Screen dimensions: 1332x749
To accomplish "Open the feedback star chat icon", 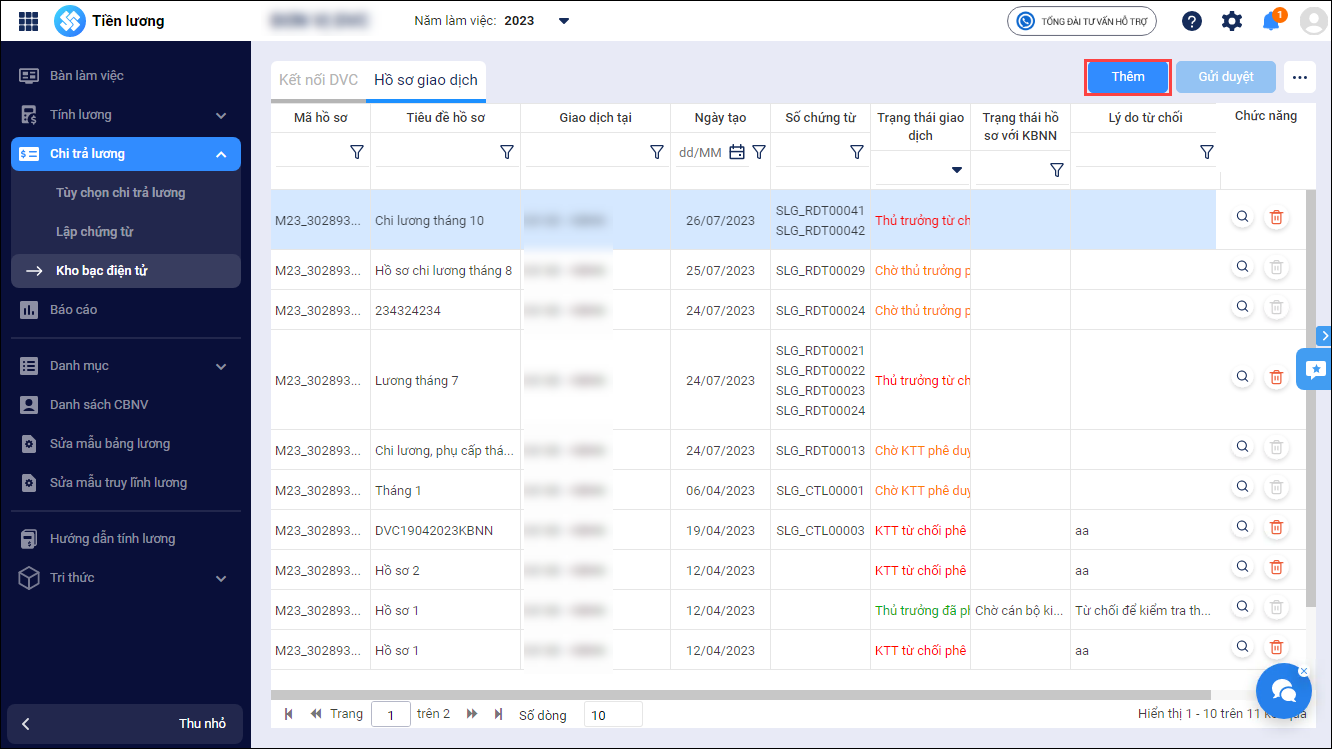I will click(1314, 369).
